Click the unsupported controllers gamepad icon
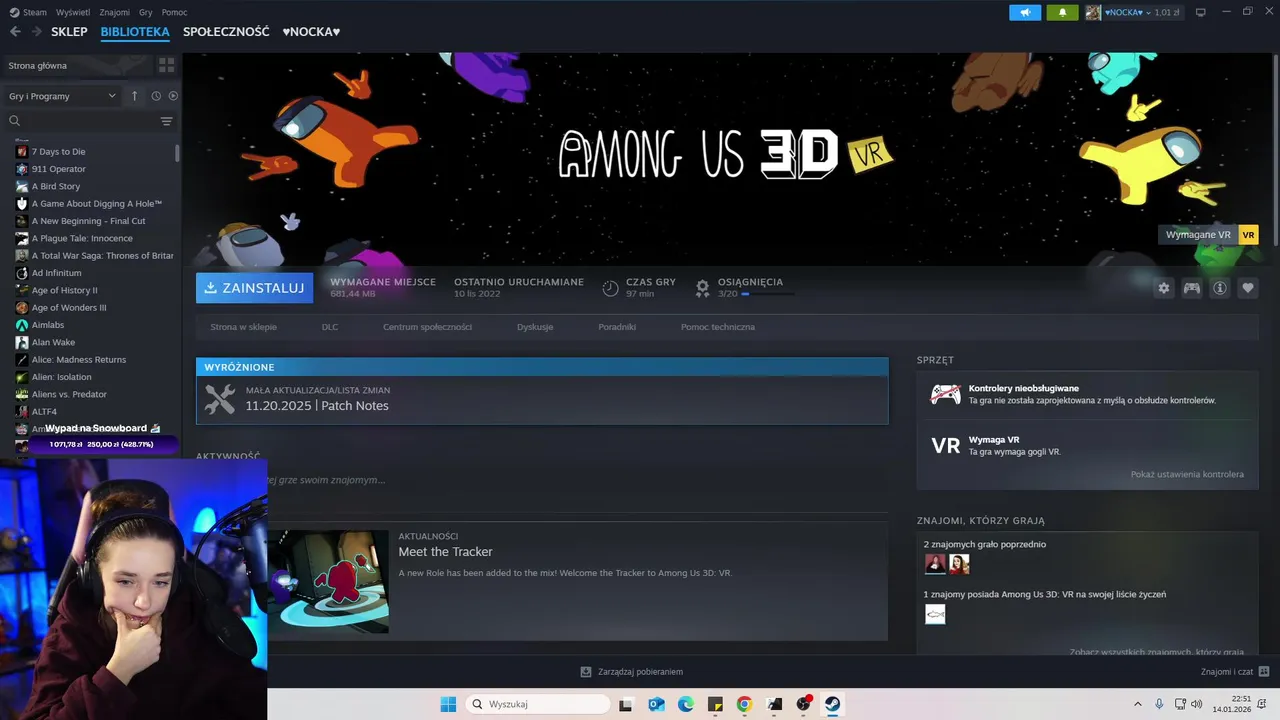 click(x=945, y=394)
